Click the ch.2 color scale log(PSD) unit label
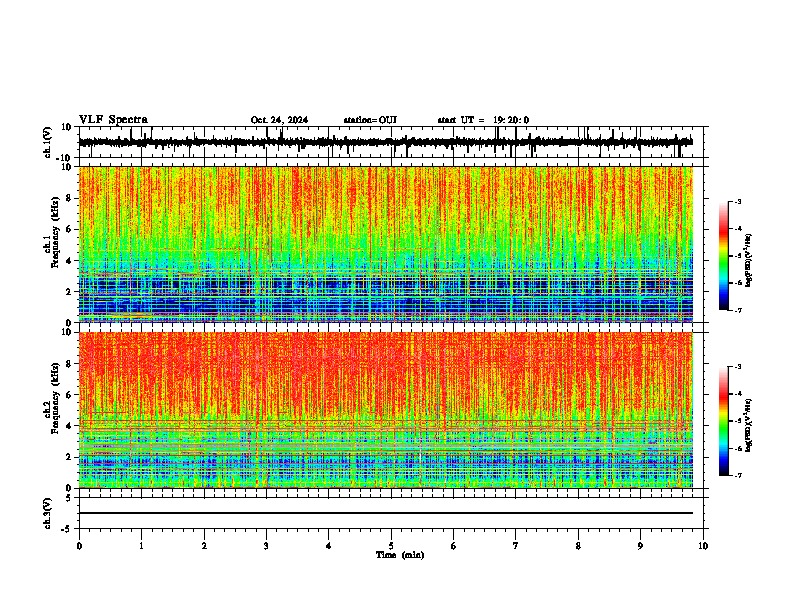Viewport: 792px width, 612px height. tap(749, 425)
